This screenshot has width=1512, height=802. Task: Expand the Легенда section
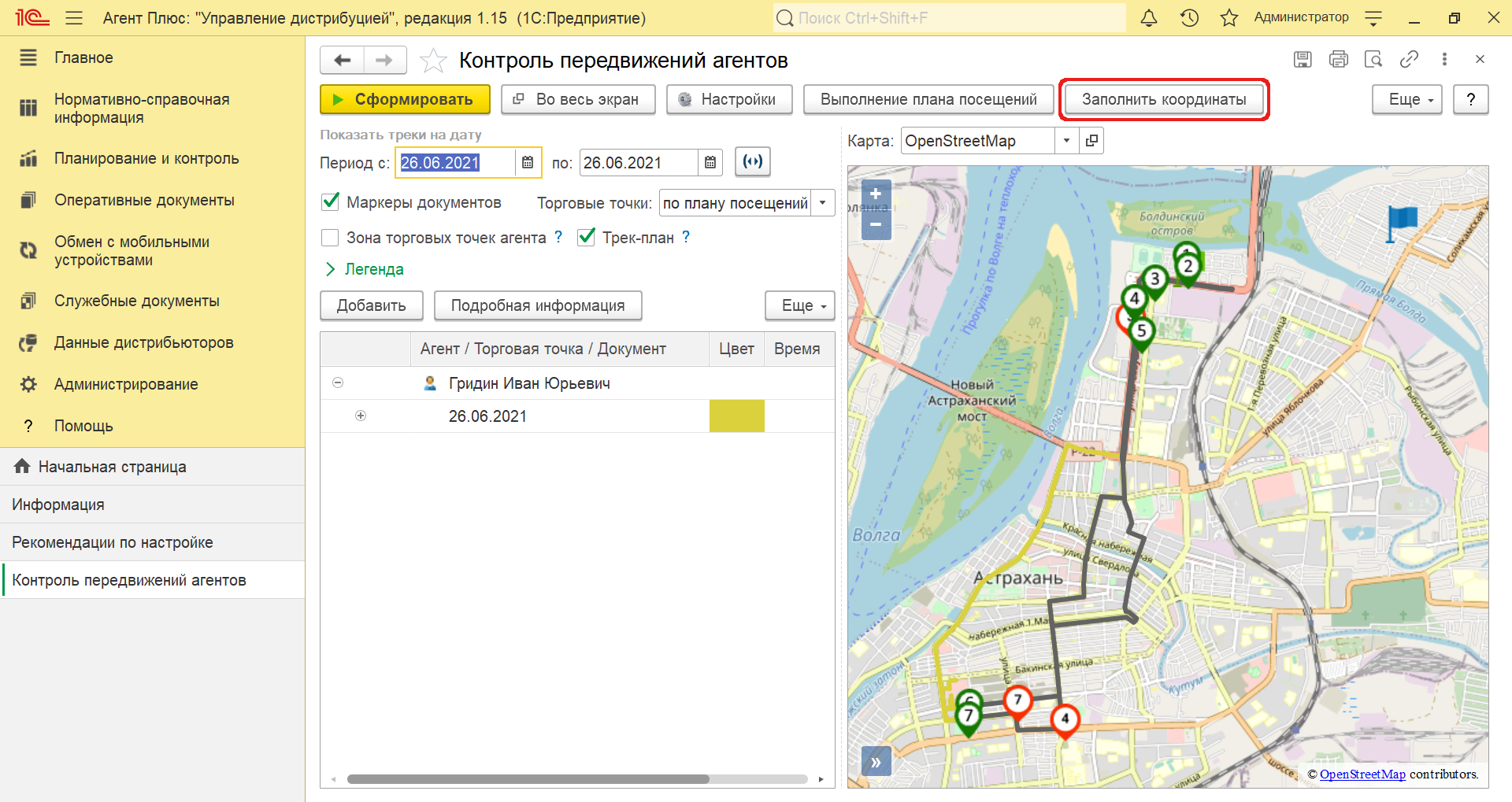(365, 269)
